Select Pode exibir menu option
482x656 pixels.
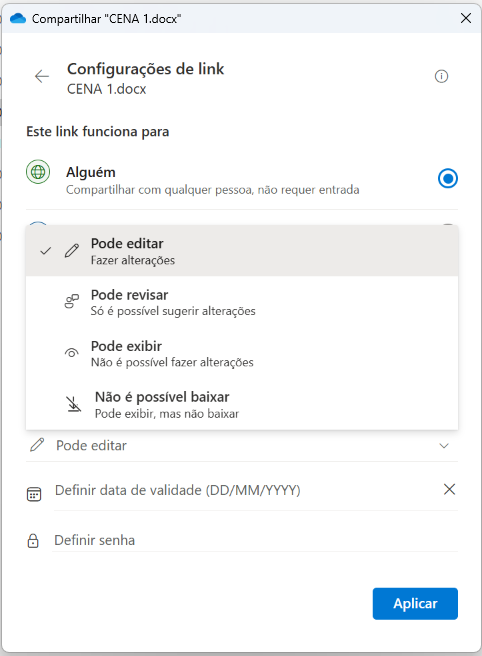pyautogui.click(x=242, y=353)
